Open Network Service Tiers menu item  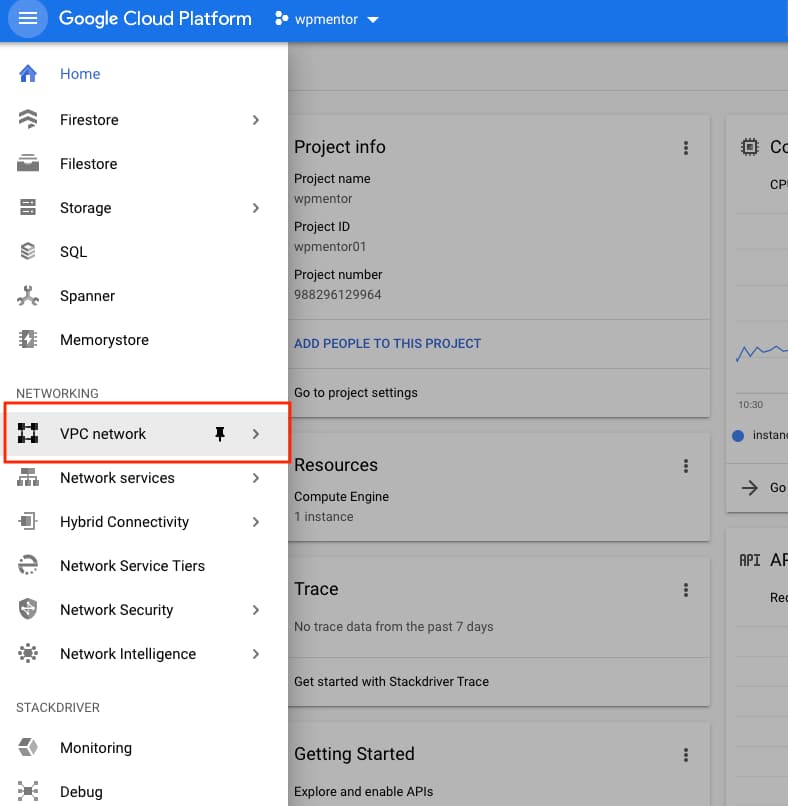pos(144,565)
